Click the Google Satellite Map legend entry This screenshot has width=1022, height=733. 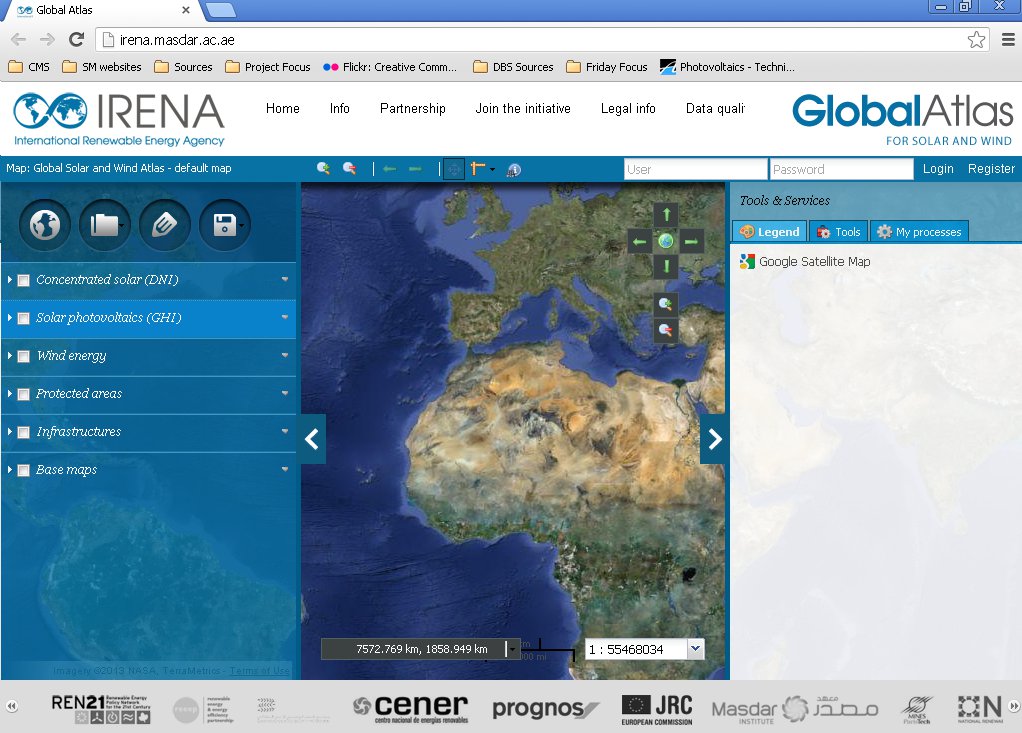806,261
